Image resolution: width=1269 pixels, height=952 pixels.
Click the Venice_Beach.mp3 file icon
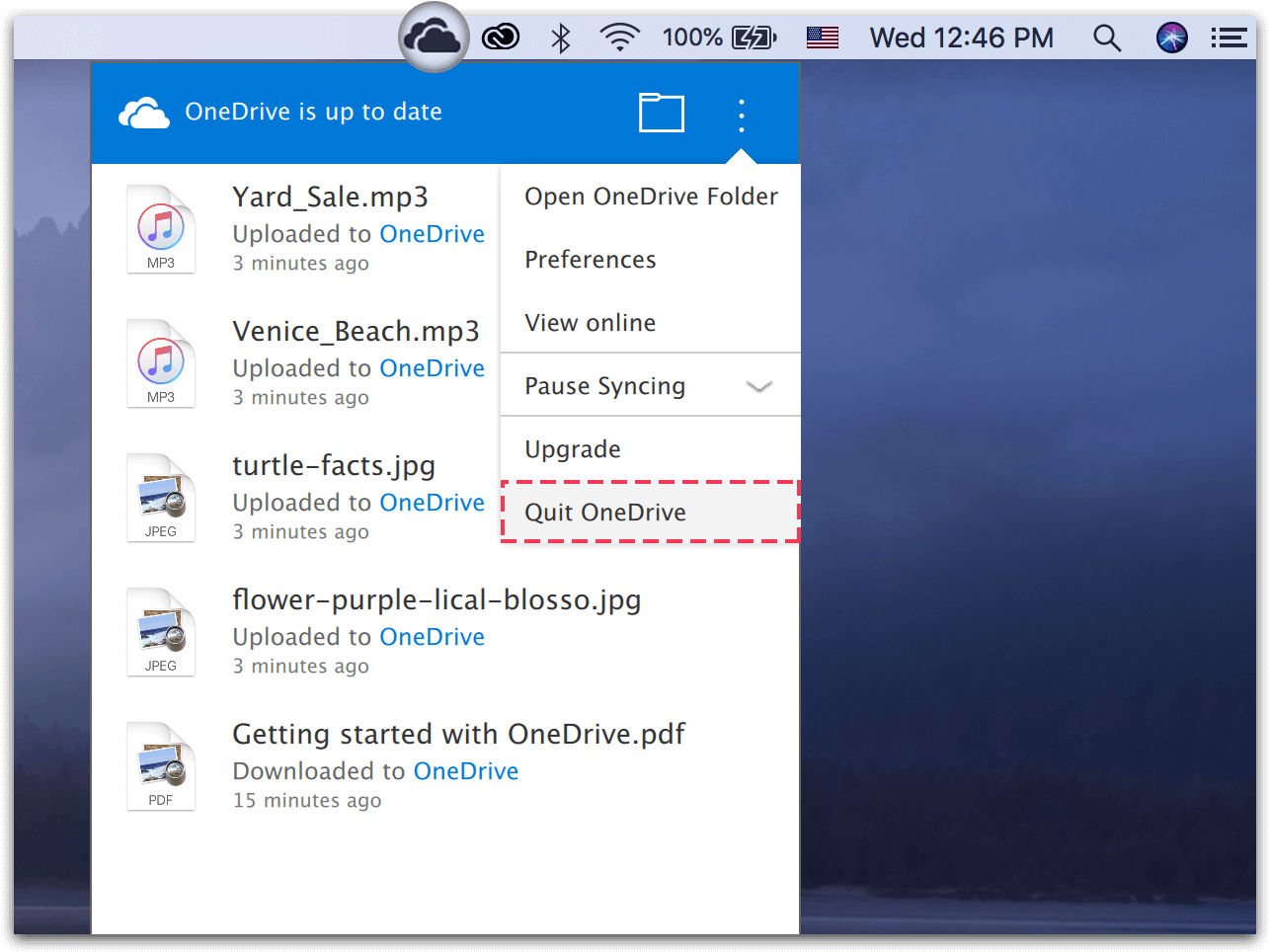(x=161, y=363)
